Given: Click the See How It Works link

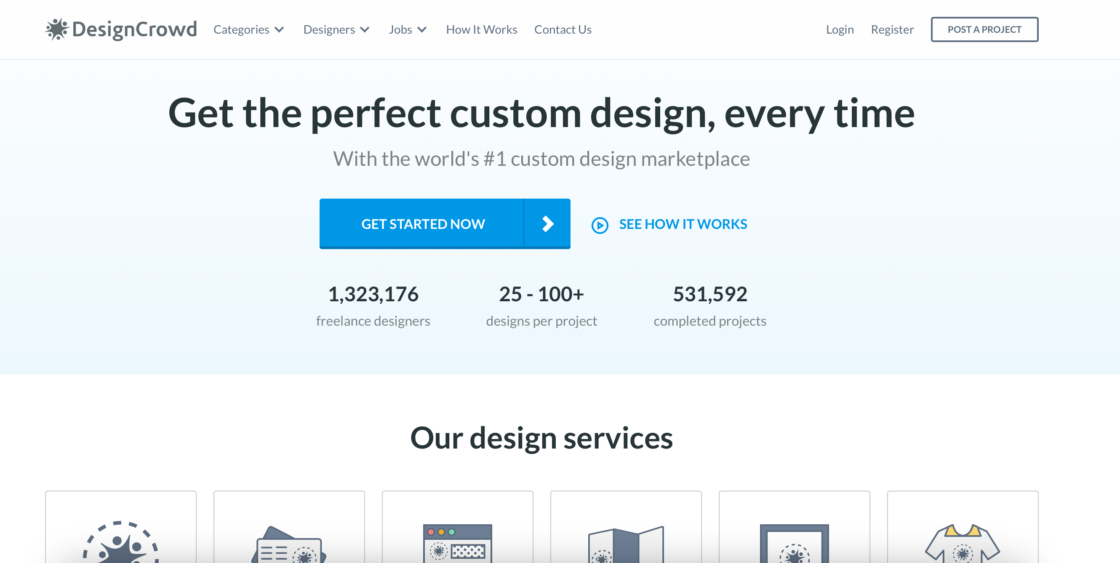Looking at the screenshot, I should [x=683, y=224].
